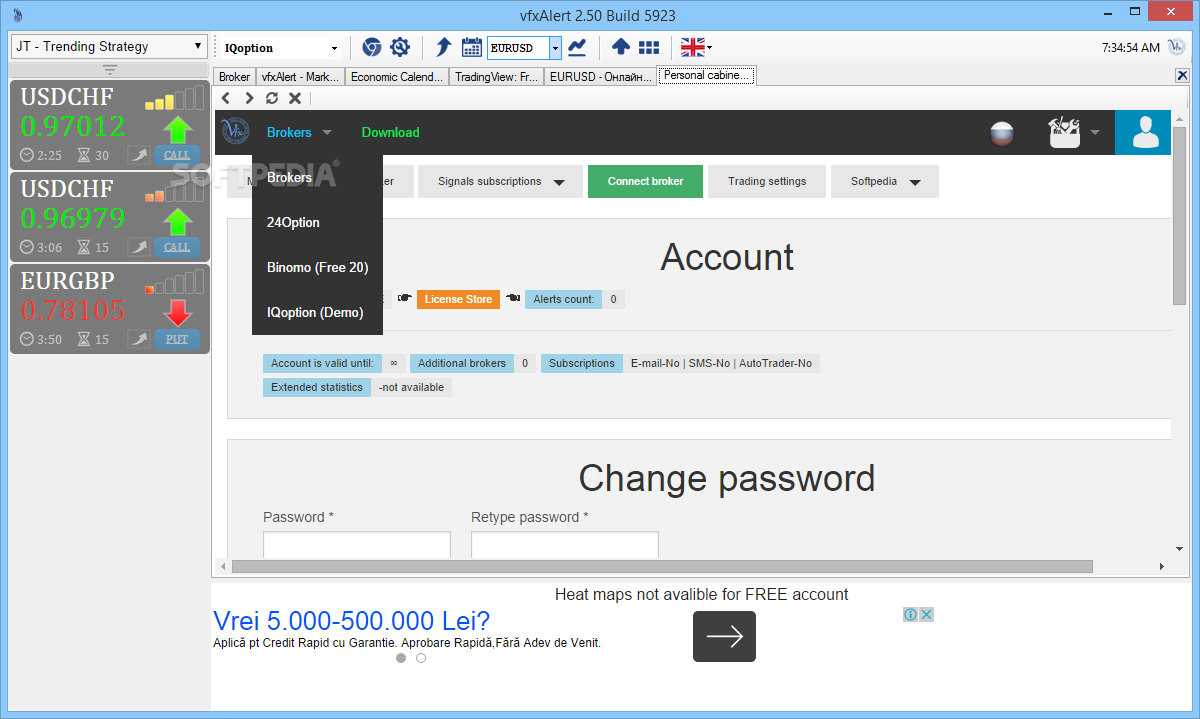Select the second ad carousel dot

point(421,658)
